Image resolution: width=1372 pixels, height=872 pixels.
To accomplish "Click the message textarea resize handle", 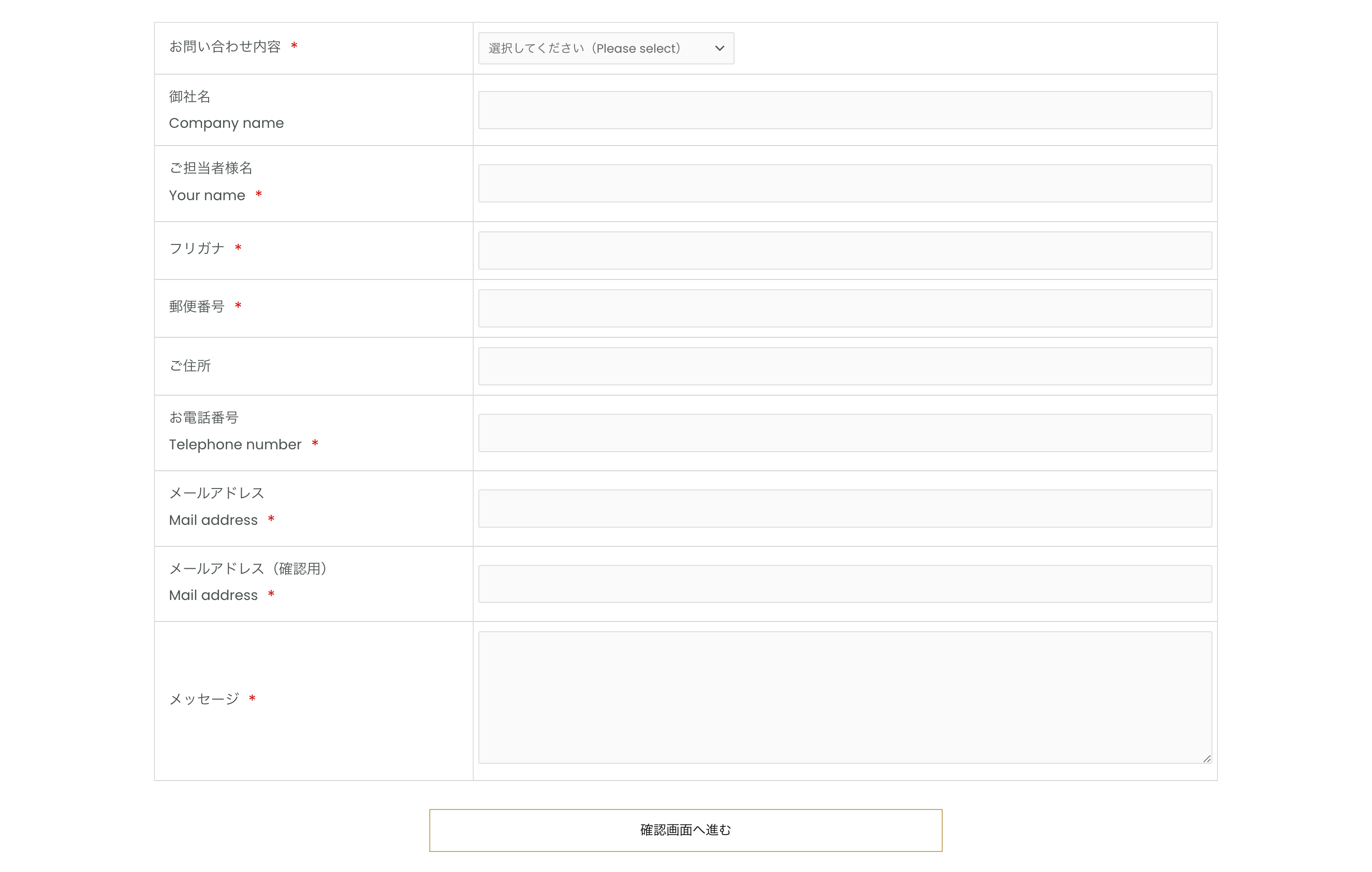I will (1207, 759).
